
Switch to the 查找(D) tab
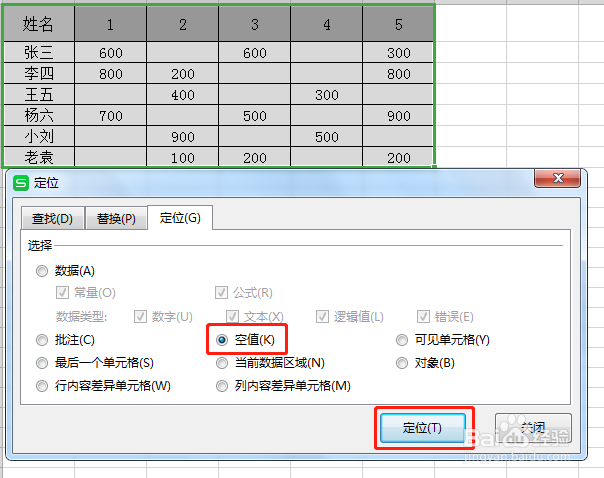52,219
